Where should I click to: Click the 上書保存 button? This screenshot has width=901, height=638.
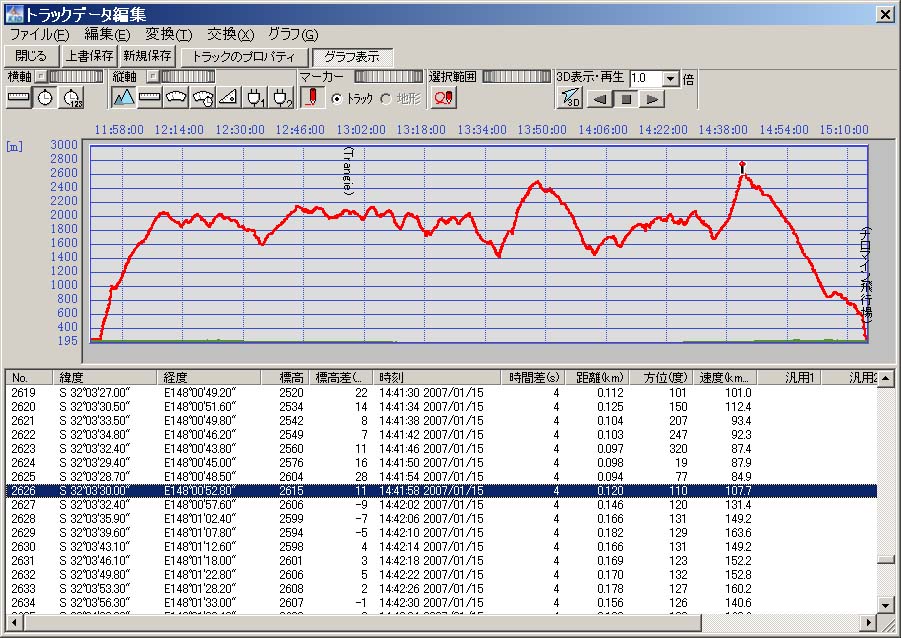[89, 56]
